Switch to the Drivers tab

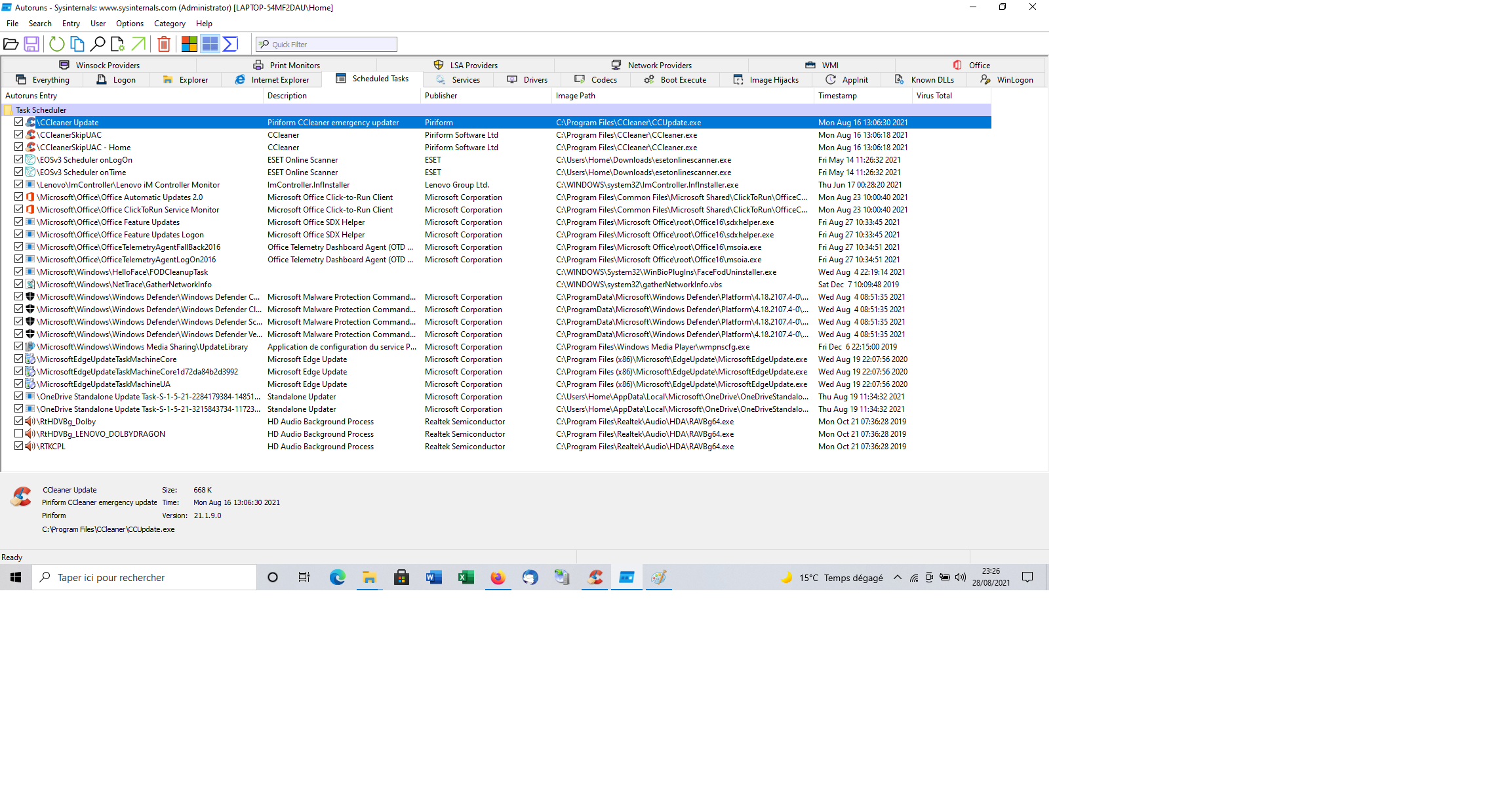(x=527, y=79)
